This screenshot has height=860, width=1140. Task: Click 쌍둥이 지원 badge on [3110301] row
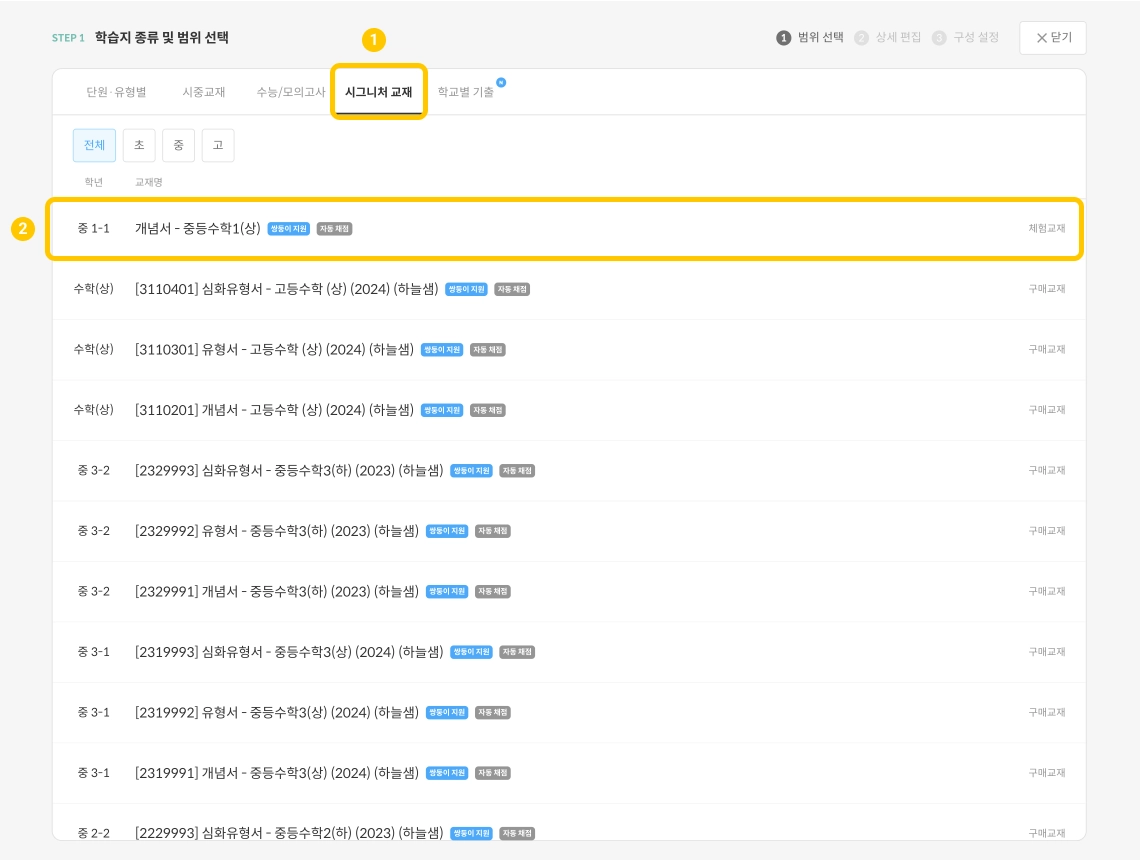click(x=442, y=350)
